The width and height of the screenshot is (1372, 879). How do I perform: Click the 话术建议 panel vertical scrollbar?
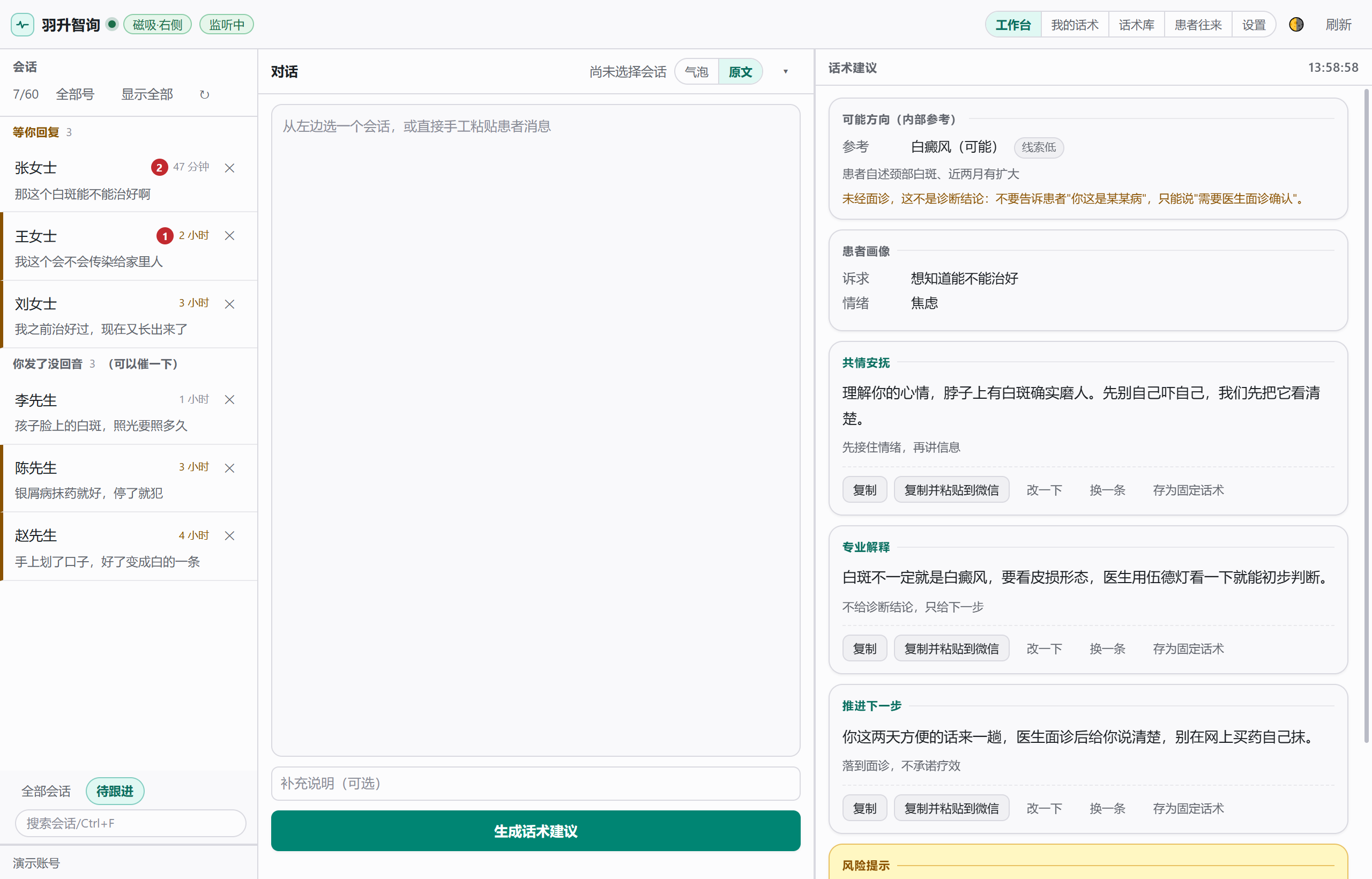click(x=1366, y=415)
